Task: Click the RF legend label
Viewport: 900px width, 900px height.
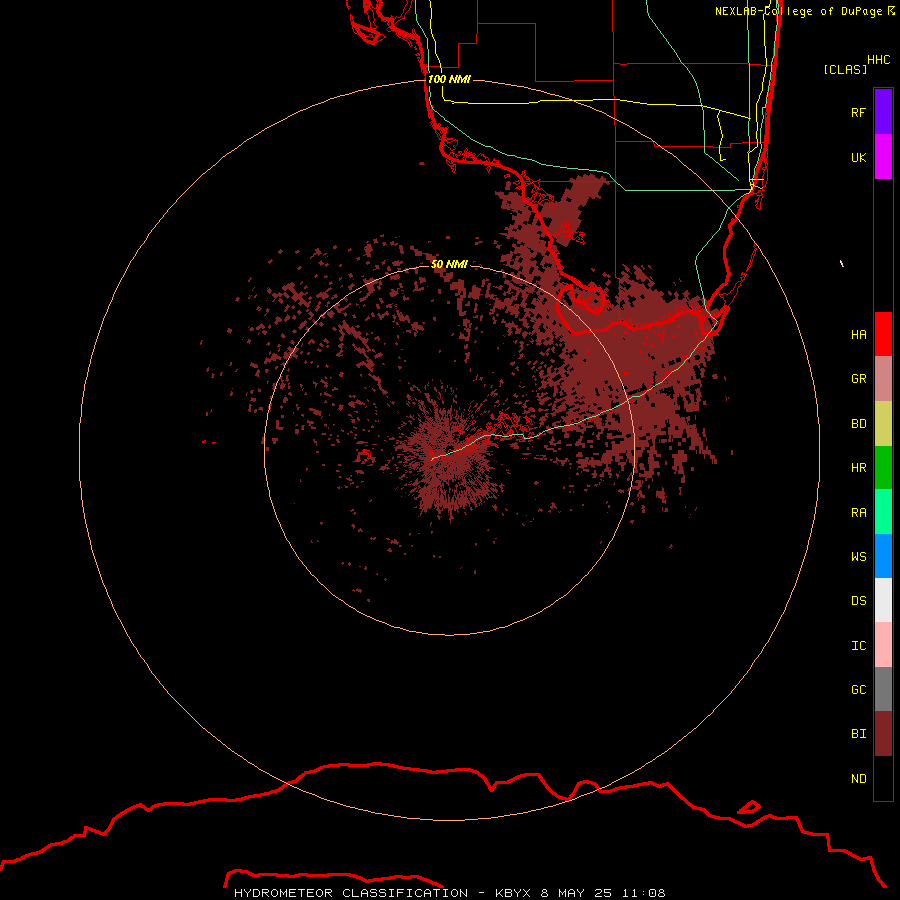Action: pos(858,112)
